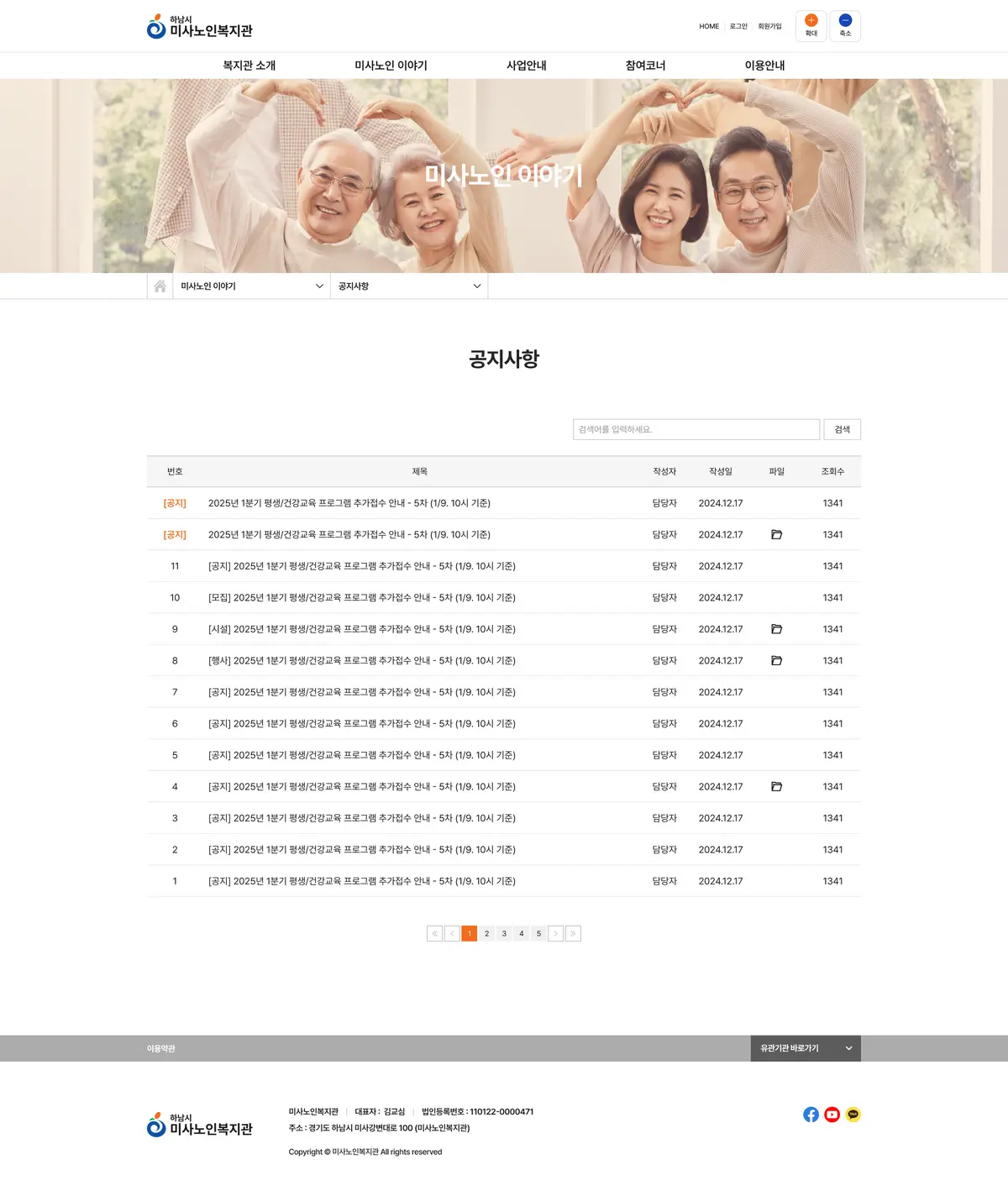
Task: Click the 회원가입 link in header
Action: click(769, 26)
